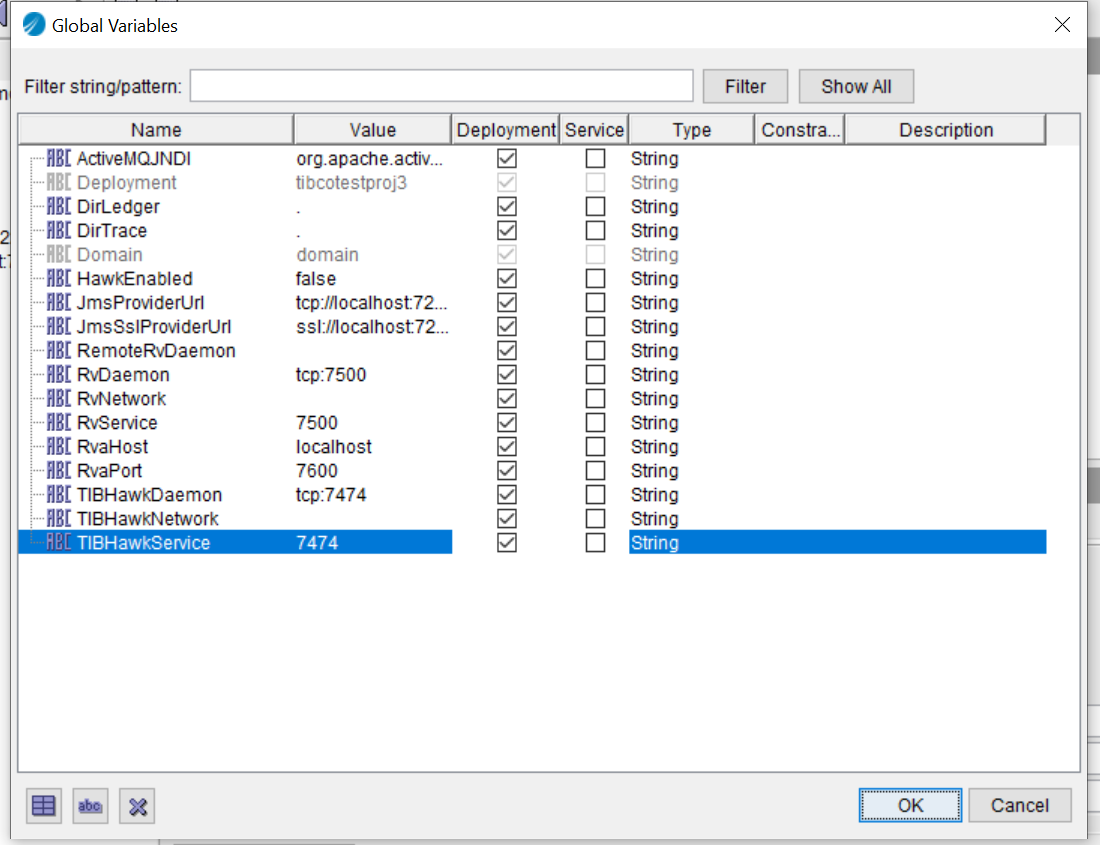The width and height of the screenshot is (1100, 845).
Task: Click the ABC icon beside DirLedger
Action: tap(59, 206)
